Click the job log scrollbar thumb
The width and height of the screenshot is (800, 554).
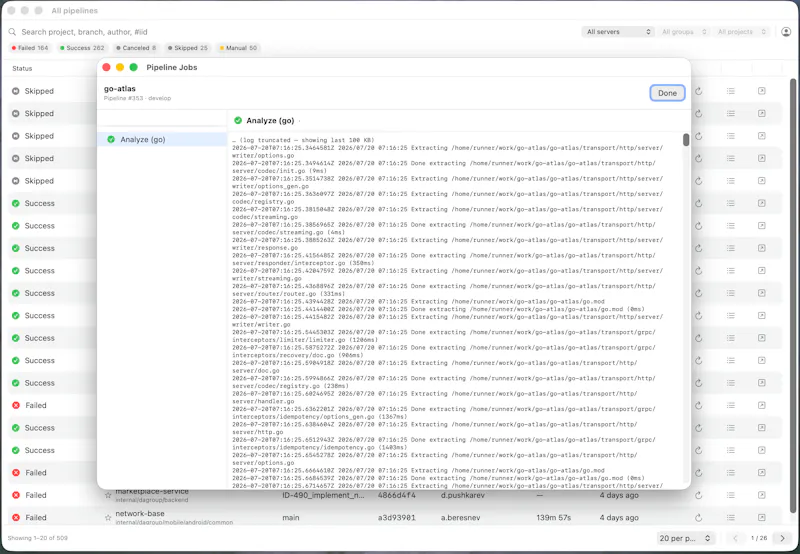click(x=686, y=140)
